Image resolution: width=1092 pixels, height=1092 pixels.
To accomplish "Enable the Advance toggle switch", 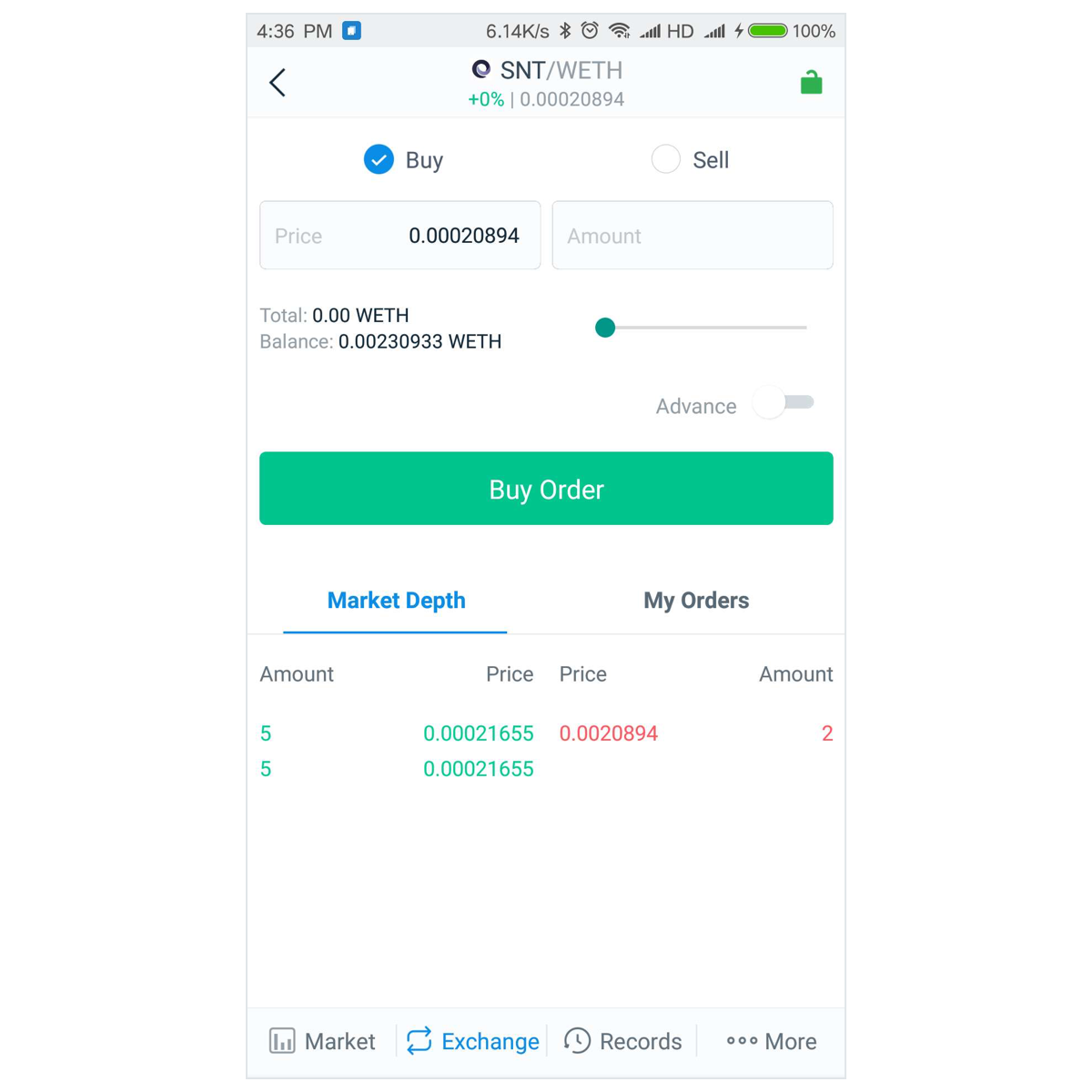I will coord(784,403).
